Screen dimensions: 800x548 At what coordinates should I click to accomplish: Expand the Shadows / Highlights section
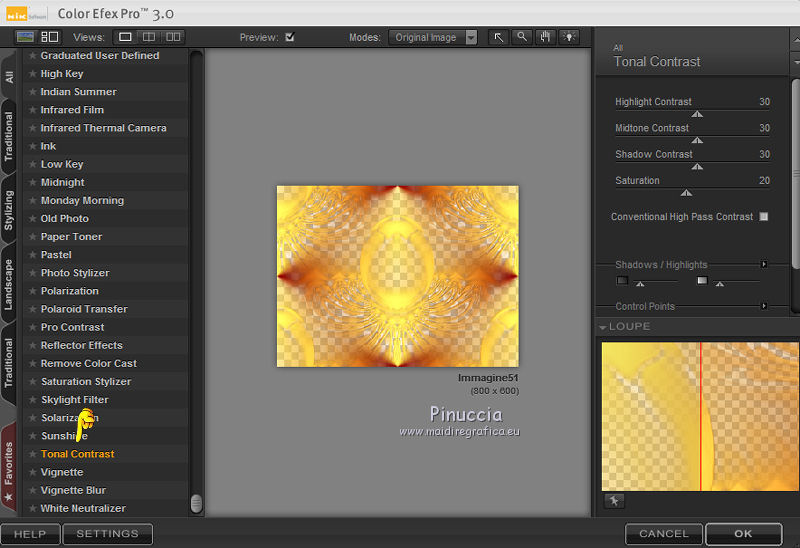click(x=764, y=265)
